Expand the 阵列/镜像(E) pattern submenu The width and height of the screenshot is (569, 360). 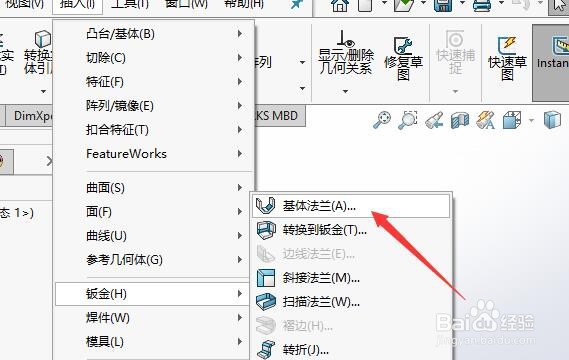154,106
